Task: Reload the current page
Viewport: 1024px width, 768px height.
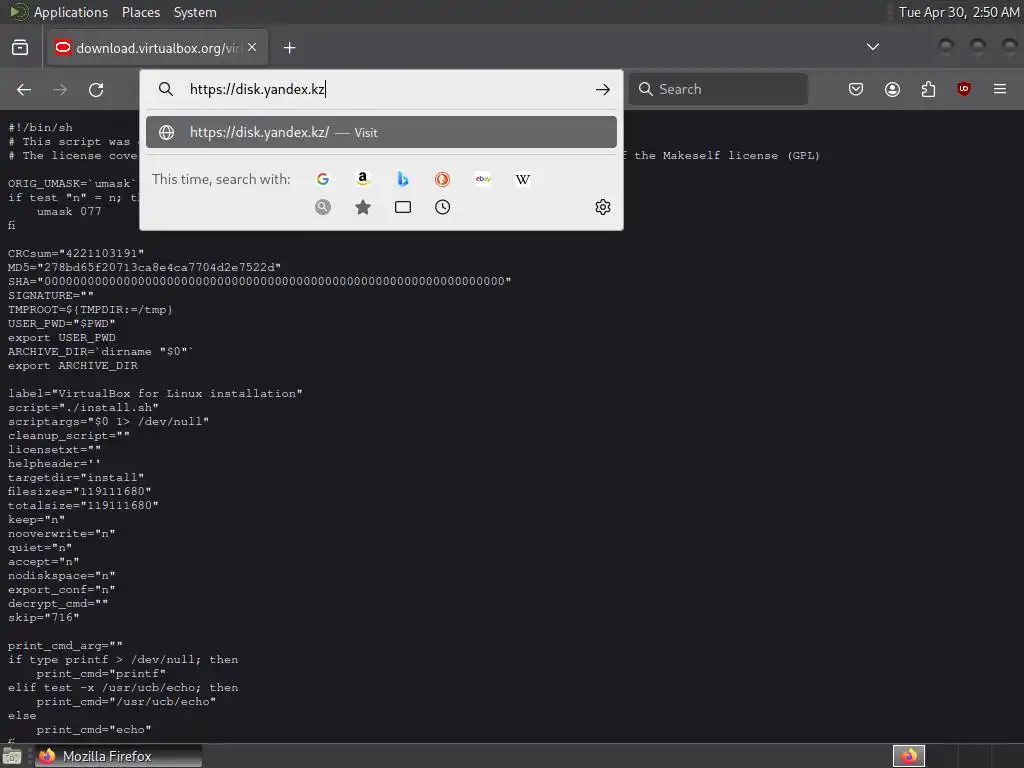Action: tap(96, 89)
